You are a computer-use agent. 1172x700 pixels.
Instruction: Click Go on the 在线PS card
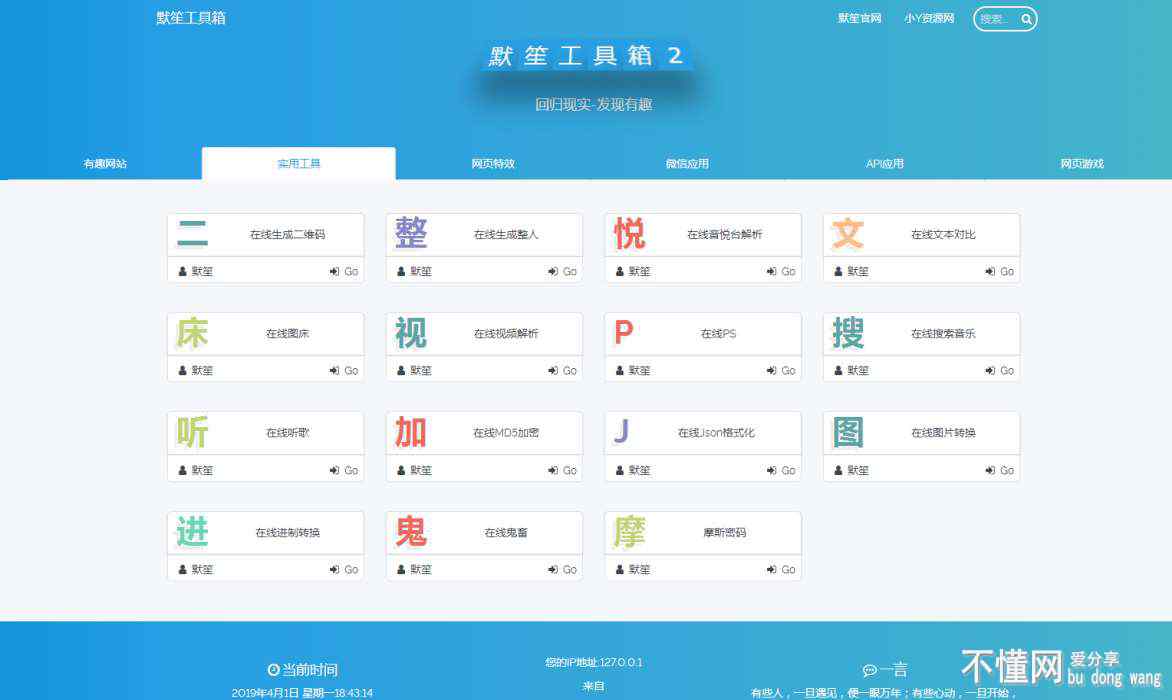pos(781,371)
